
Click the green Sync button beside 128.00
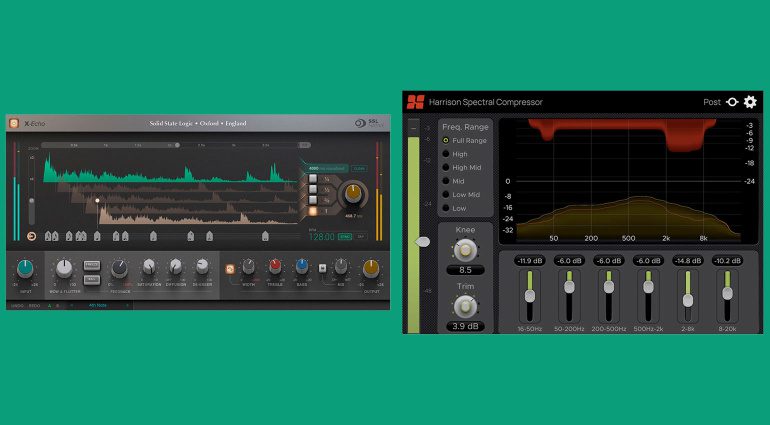345,237
